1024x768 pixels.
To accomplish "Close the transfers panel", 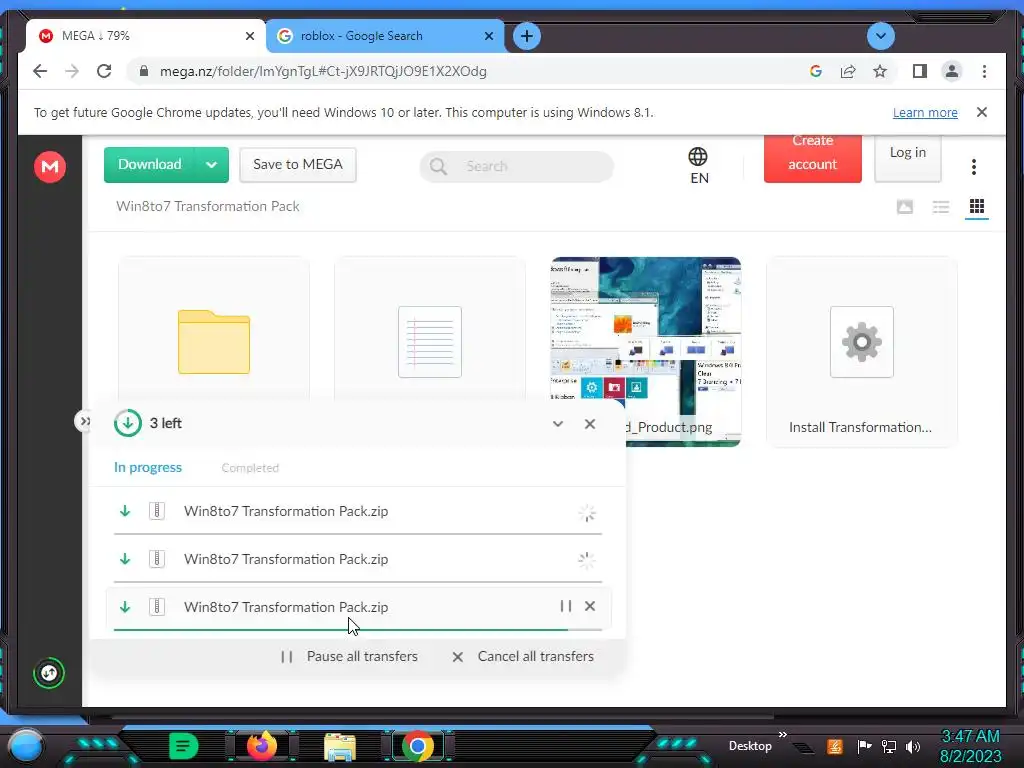I will (x=590, y=424).
